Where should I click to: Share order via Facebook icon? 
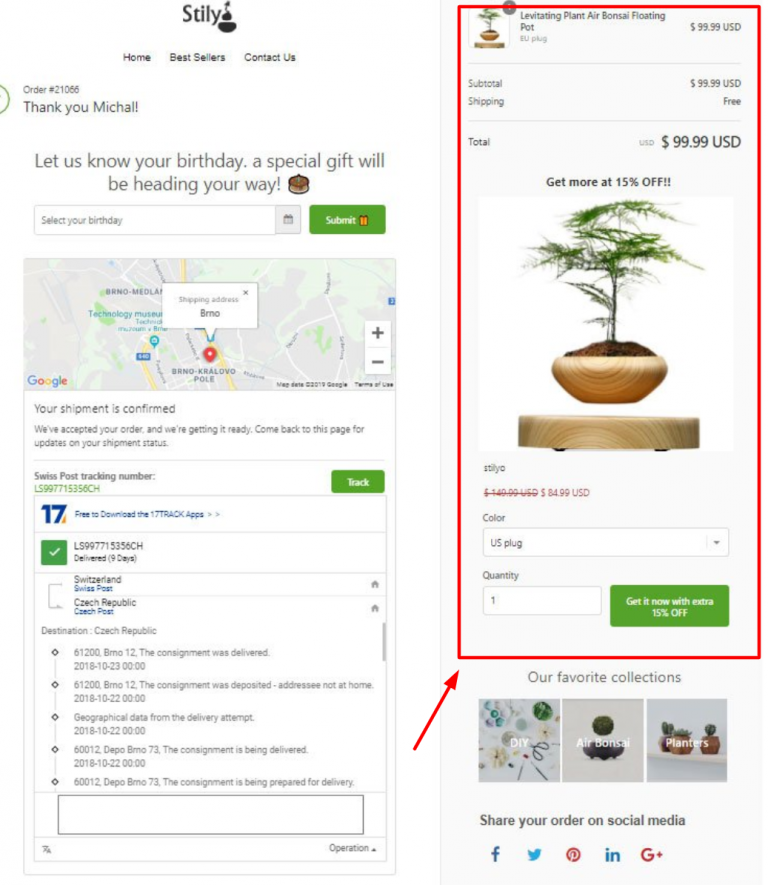495,854
